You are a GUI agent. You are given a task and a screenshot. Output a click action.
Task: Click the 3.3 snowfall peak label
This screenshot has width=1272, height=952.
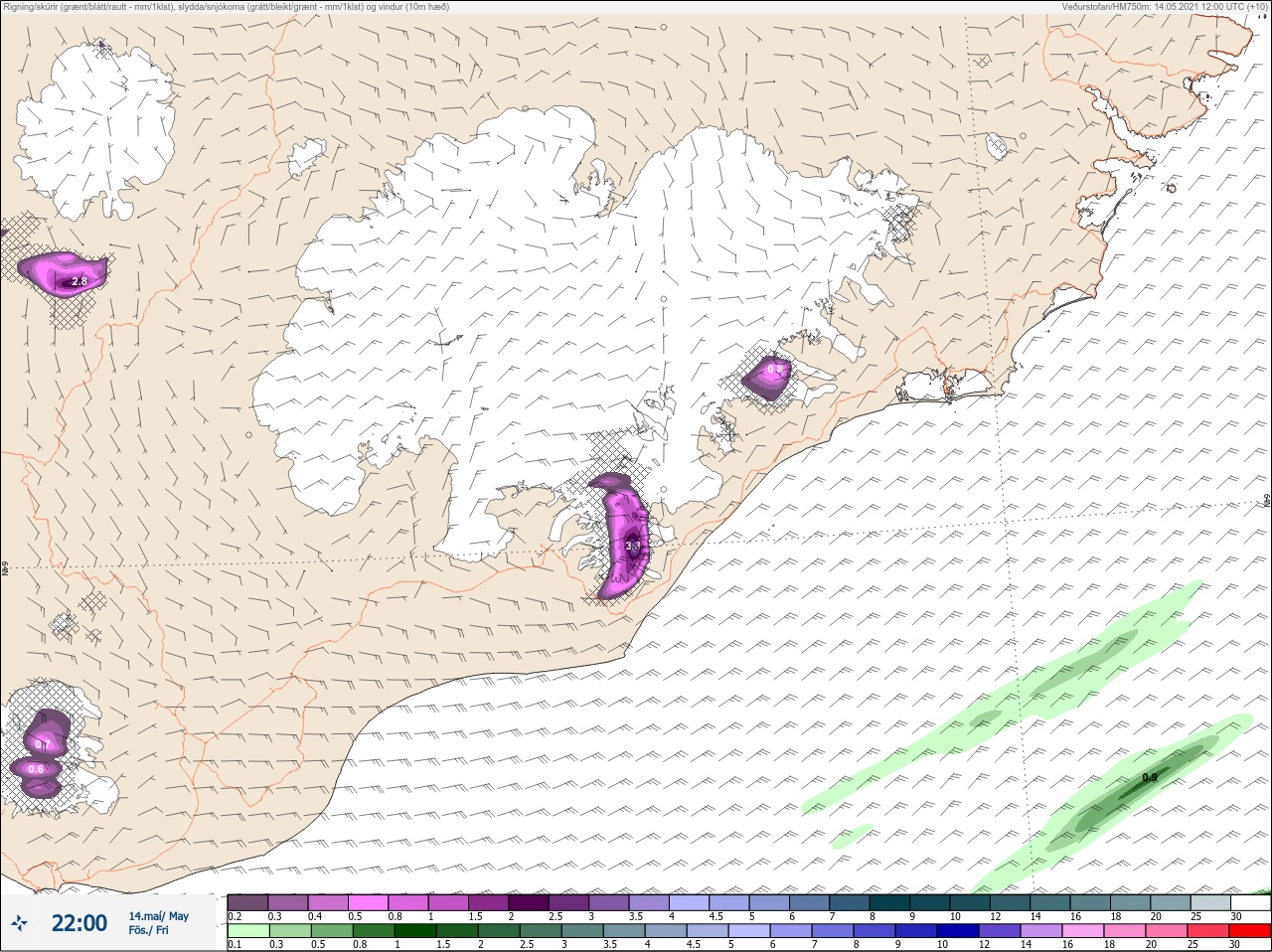pyautogui.click(x=633, y=546)
